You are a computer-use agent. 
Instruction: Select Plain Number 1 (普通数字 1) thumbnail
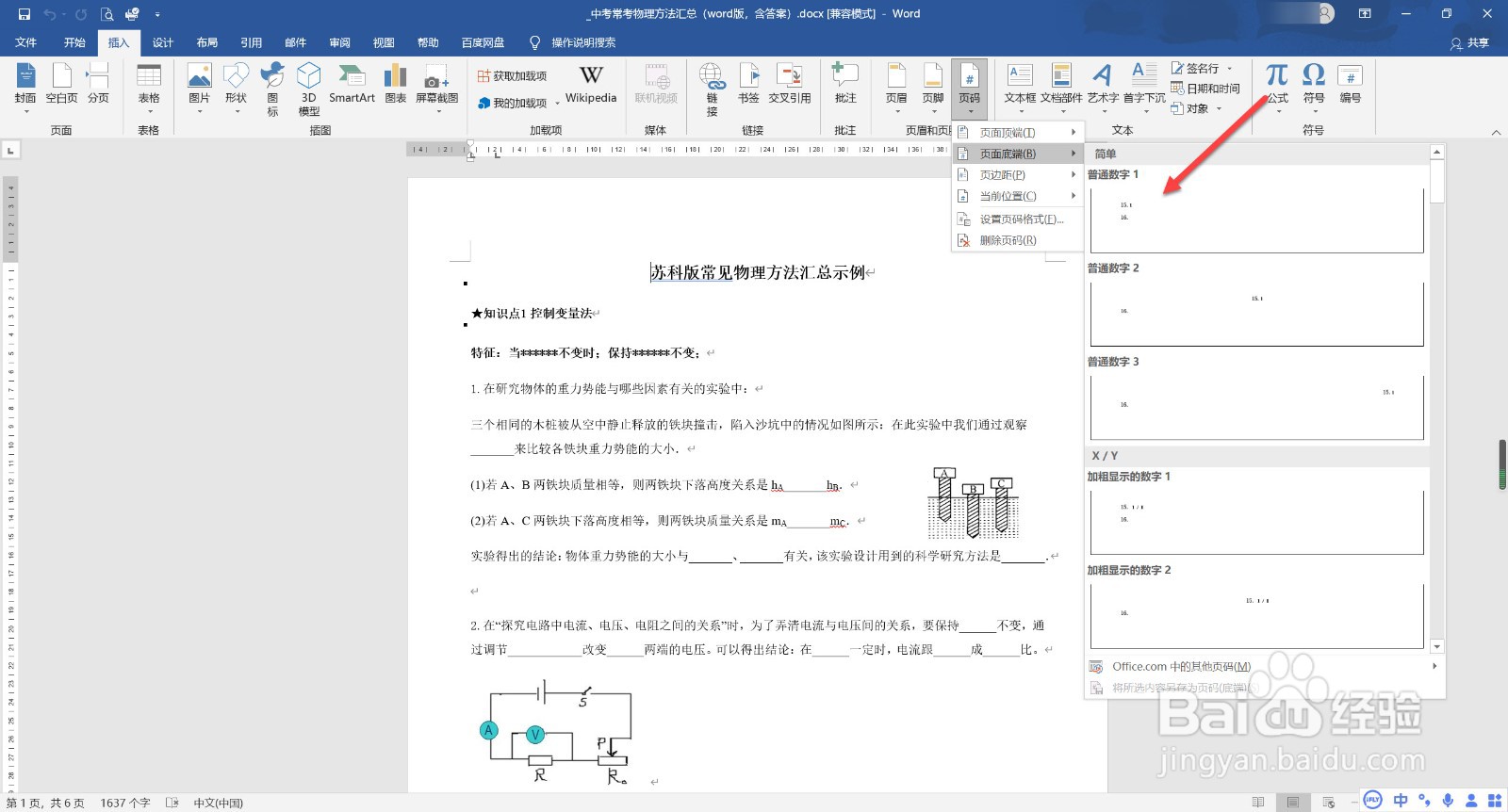point(1256,220)
